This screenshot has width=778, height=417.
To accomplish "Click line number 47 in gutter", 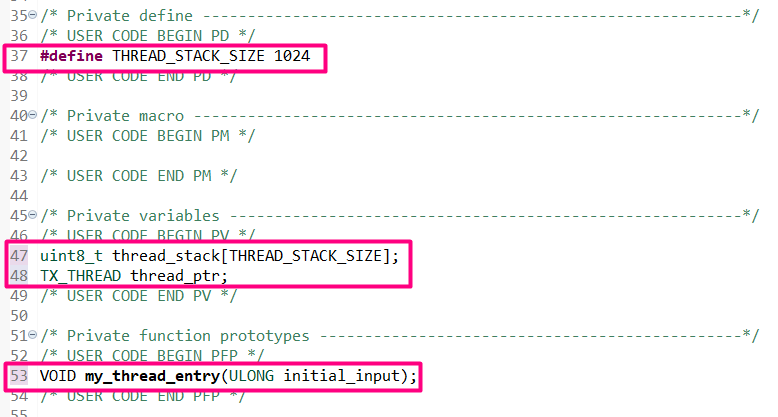I will pyautogui.click(x=19, y=256).
